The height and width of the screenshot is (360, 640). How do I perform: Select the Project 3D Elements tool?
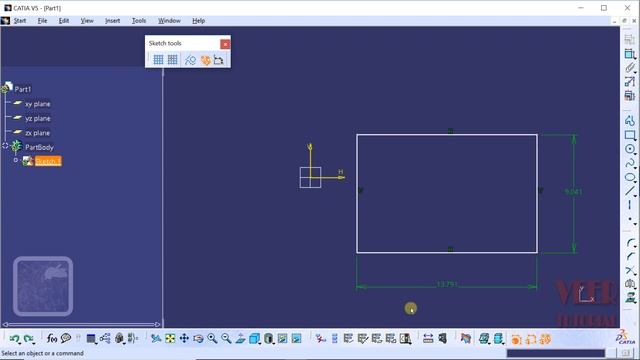pyautogui.click(x=630, y=297)
